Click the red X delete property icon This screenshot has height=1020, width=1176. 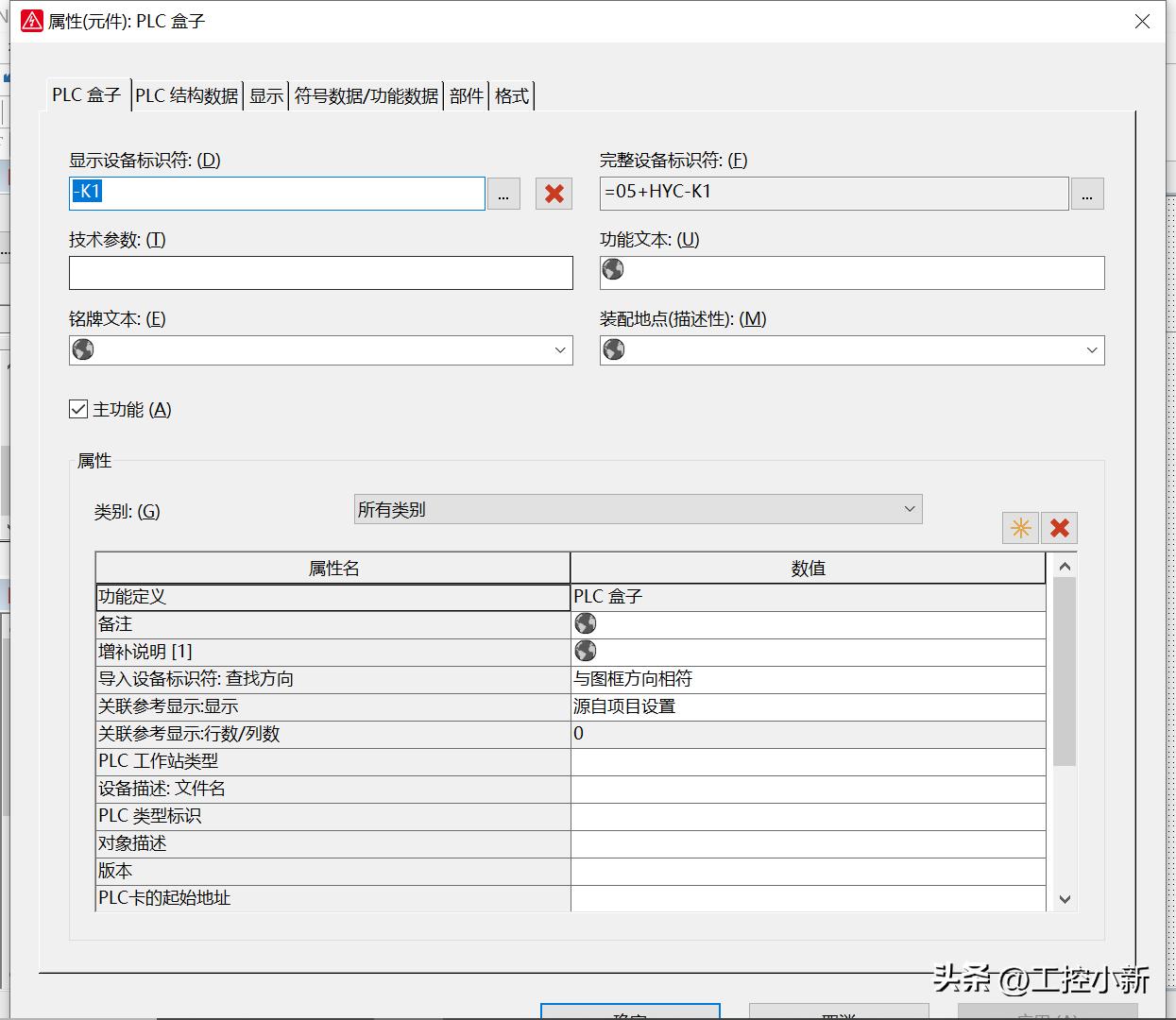pyautogui.click(x=1059, y=528)
